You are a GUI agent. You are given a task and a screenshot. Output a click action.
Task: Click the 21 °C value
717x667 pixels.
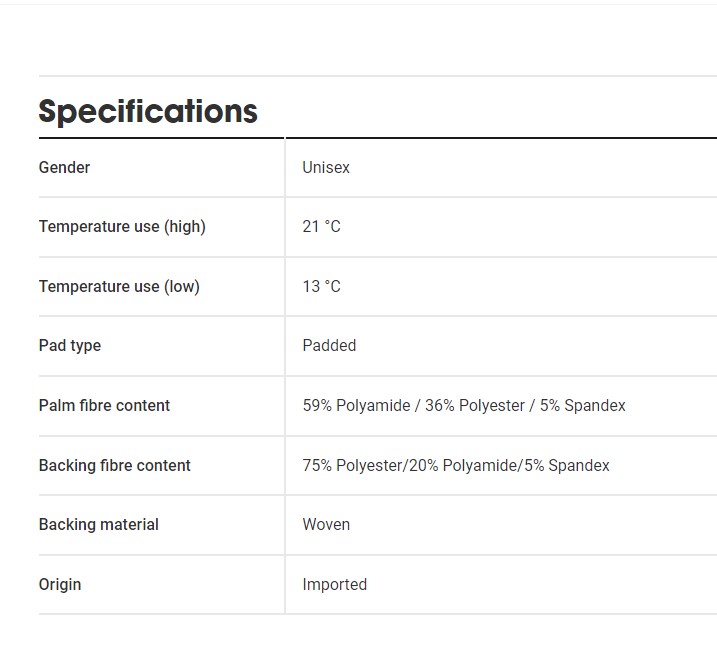click(x=321, y=226)
